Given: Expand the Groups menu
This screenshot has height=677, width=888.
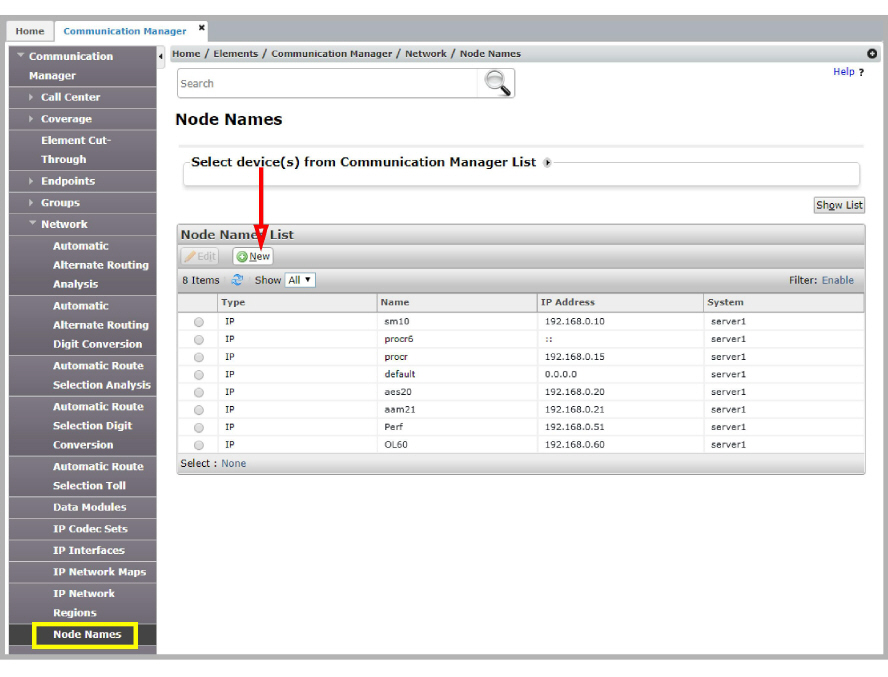Looking at the screenshot, I should click(x=31, y=203).
